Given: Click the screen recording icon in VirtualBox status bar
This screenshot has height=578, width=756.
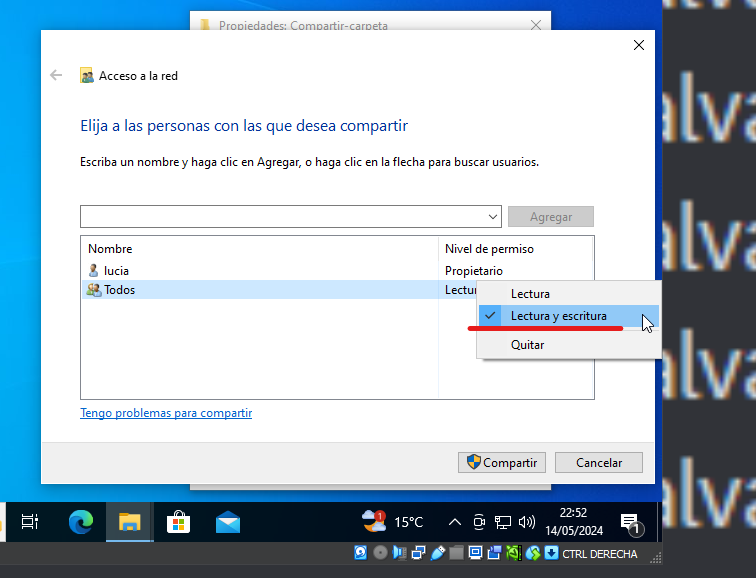Looking at the screenshot, I should [494, 552].
